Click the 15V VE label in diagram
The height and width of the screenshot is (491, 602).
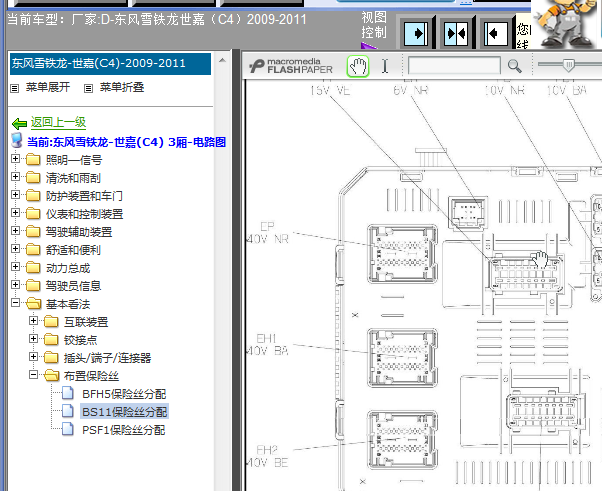(330, 91)
